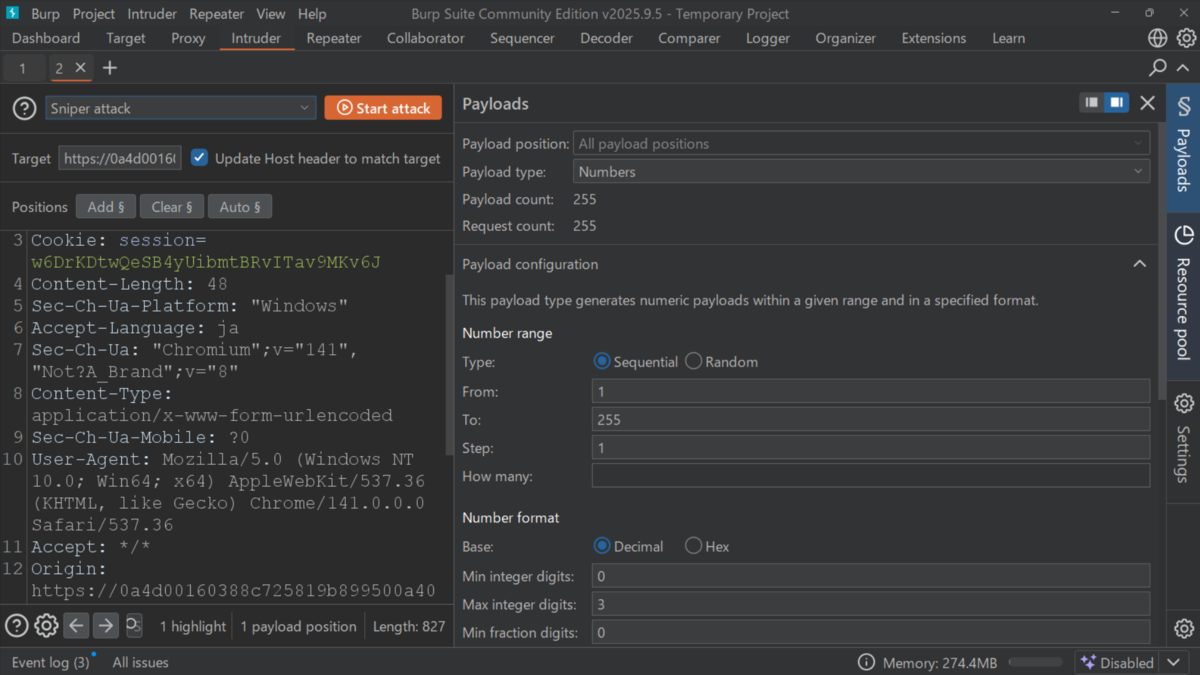Image resolution: width=1200 pixels, height=675 pixels.
Task: Open the AI Disabled dropdown arrow
Action: coord(1174,662)
